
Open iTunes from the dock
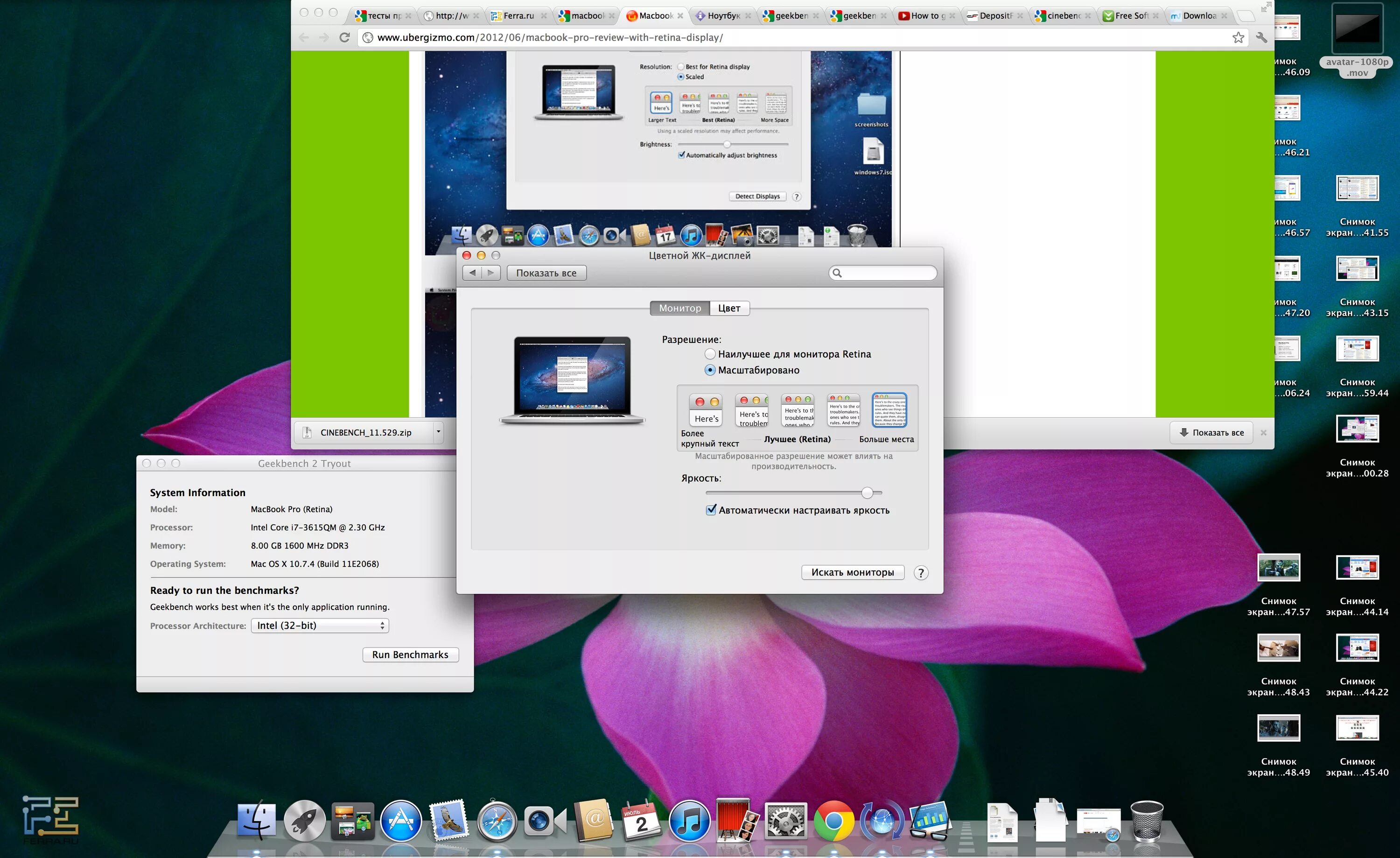click(x=689, y=821)
